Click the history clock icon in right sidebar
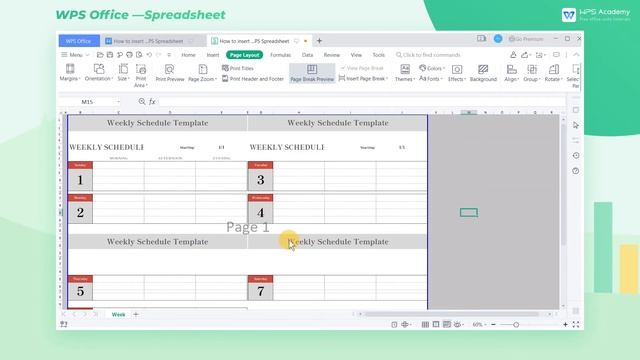 [576, 156]
